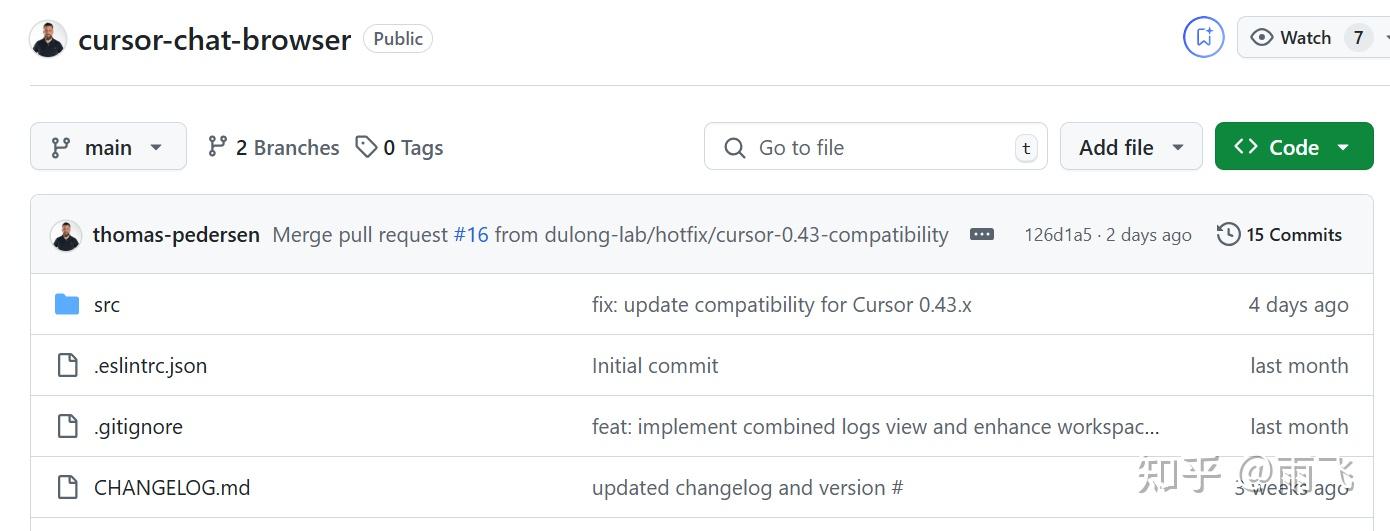
Task: Click the .eslintrc.json file icon
Action: click(67, 366)
